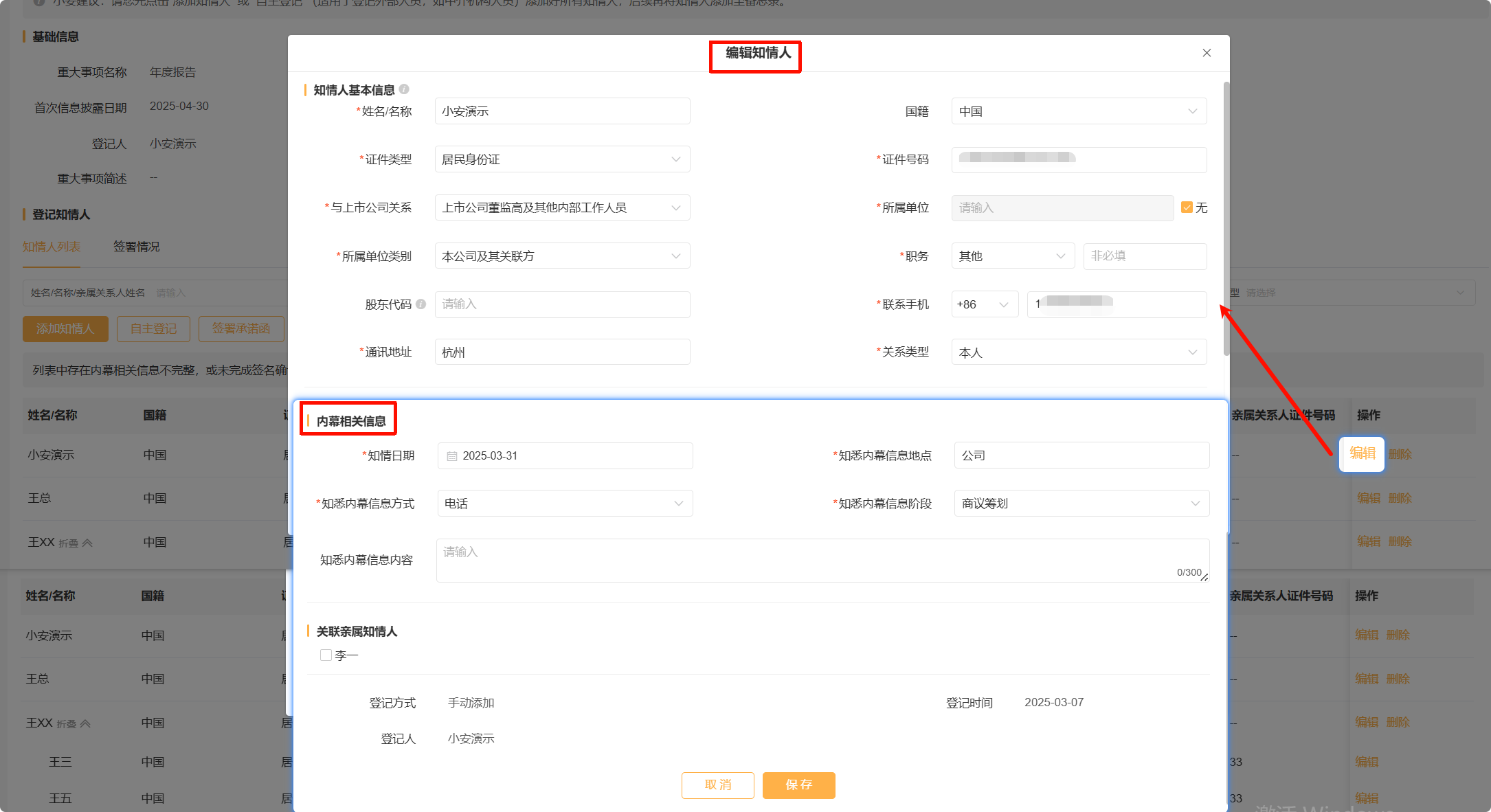Image resolution: width=1491 pixels, height=812 pixels.
Task: Check the 李一 relative checkbox
Action: coord(326,655)
